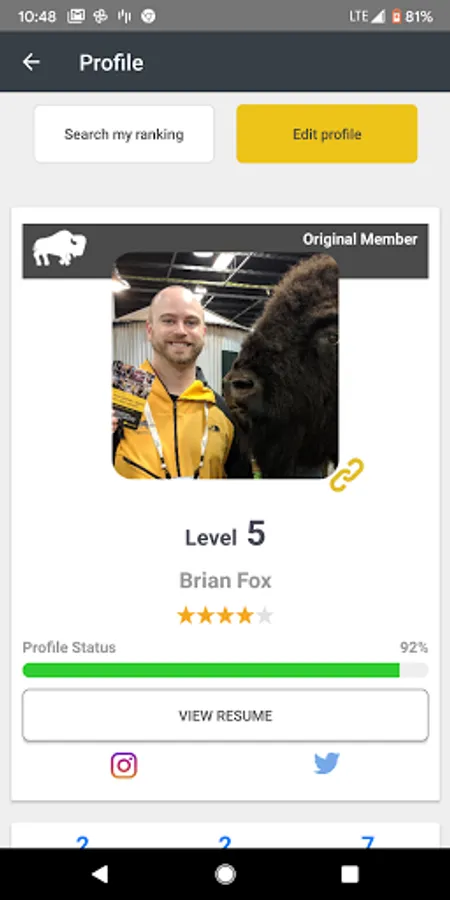Screen dimensions: 450x900
Task: Open the Twitter bird icon link
Action: click(x=327, y=764)
